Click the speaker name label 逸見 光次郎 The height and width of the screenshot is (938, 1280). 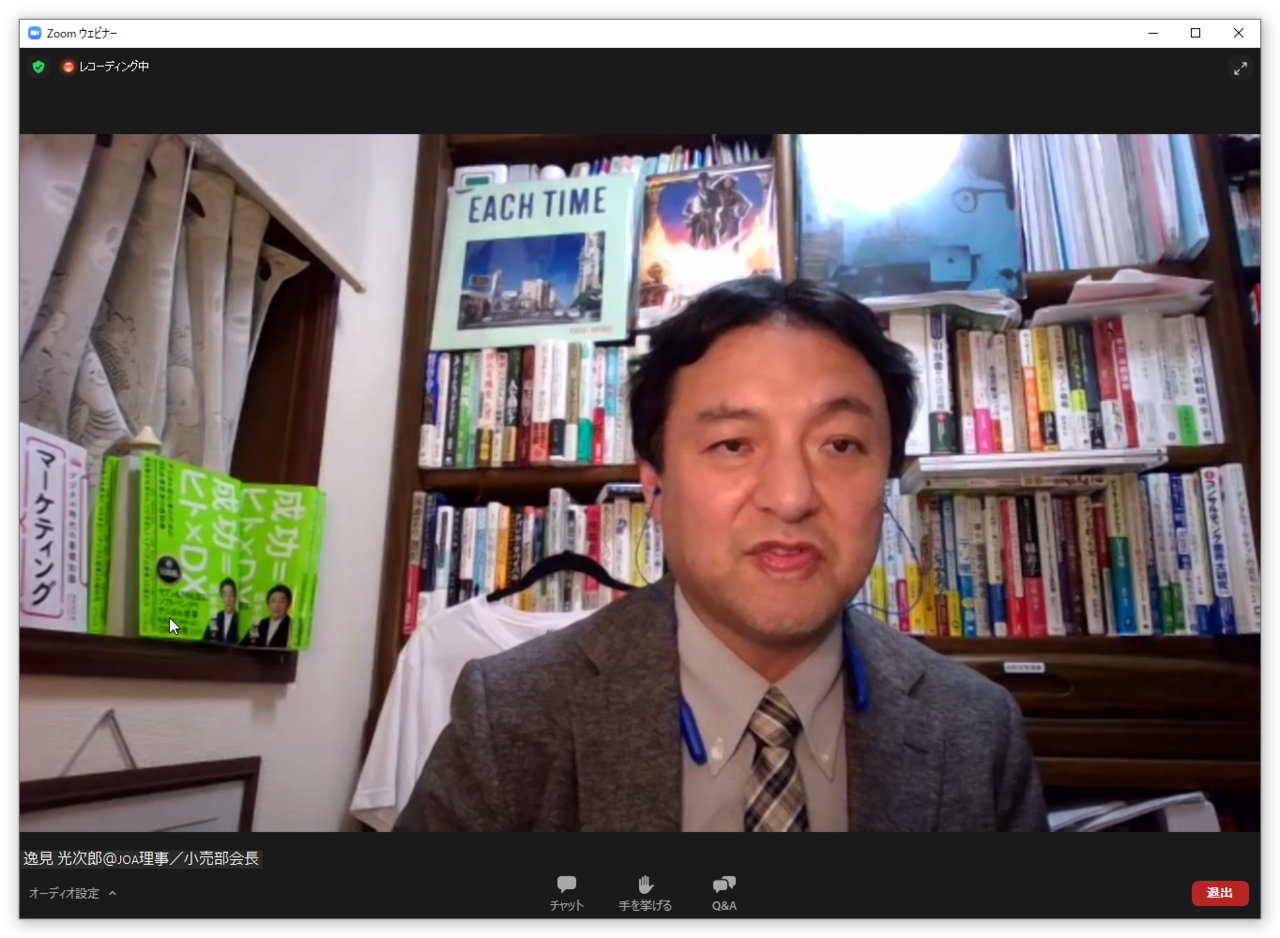pos(141,858)
